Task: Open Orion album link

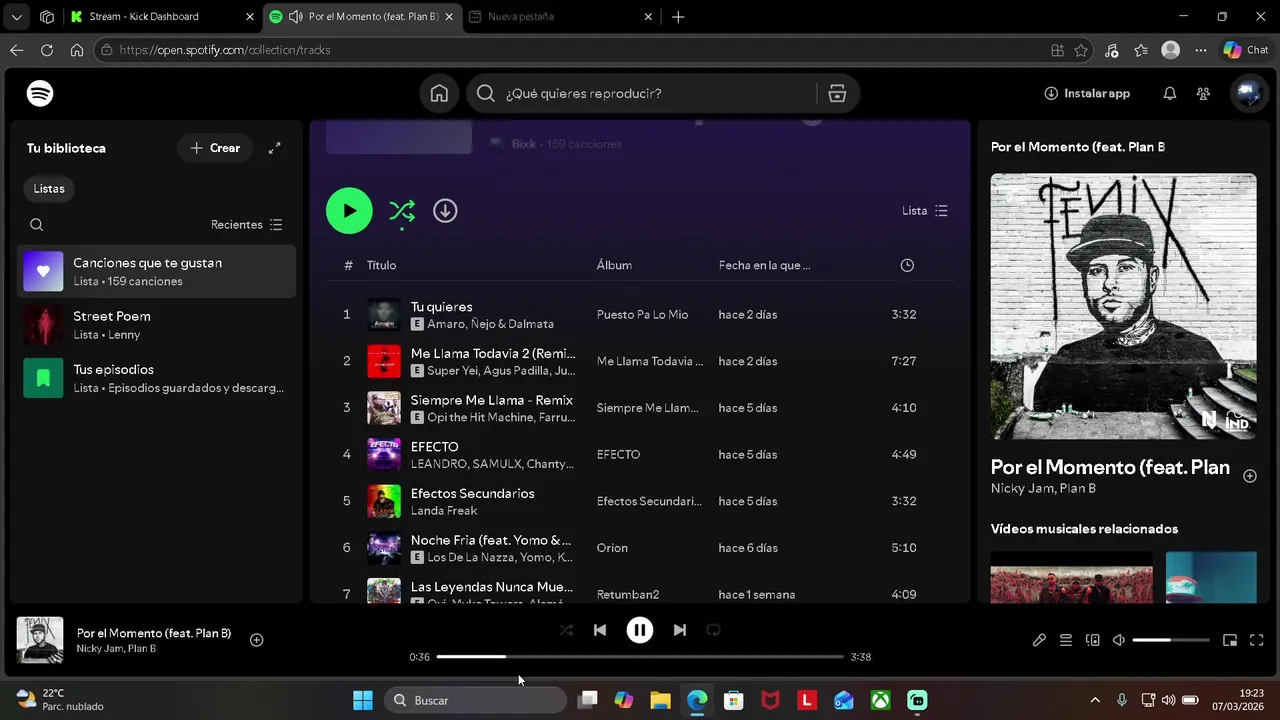Action: (612, 548)
